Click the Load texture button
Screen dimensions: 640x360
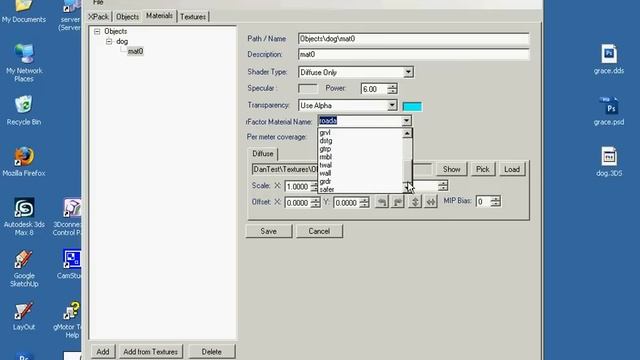click(512, 169)
